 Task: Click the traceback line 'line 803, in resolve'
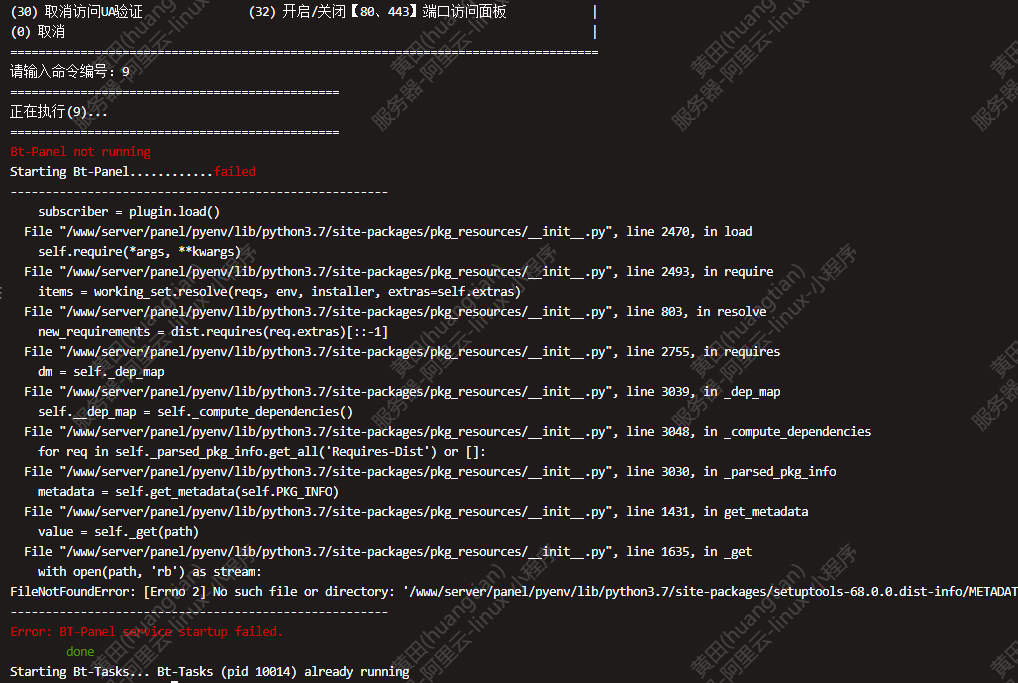pos(395,312)
